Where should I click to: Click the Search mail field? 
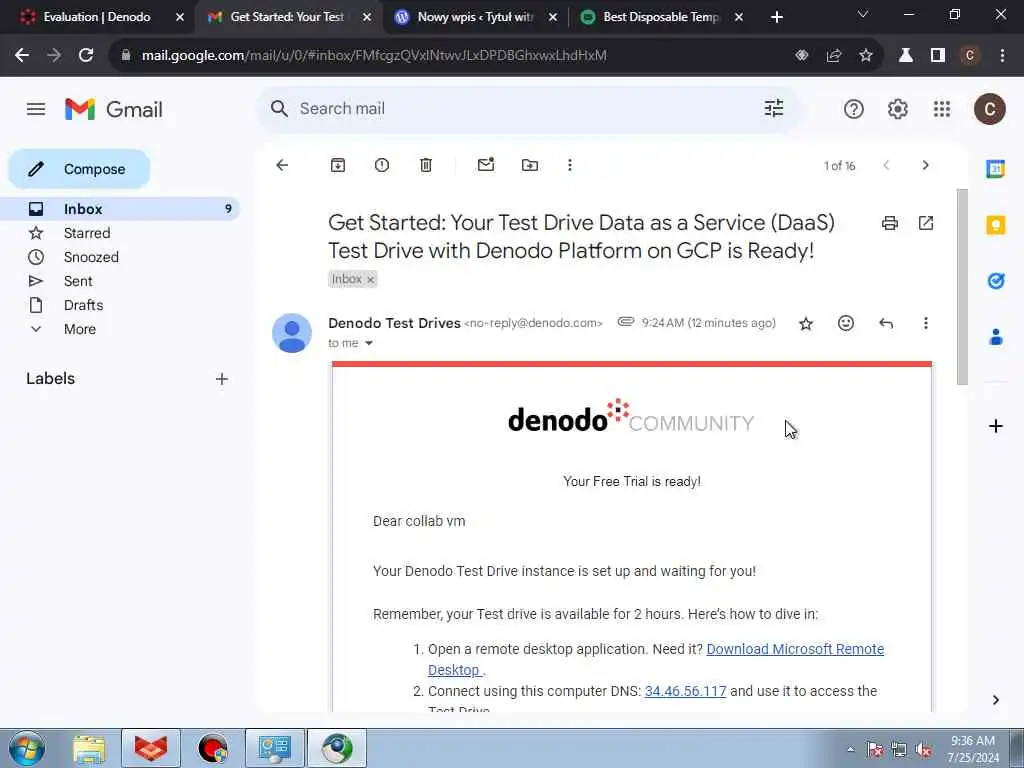click(x=526, y=109)
